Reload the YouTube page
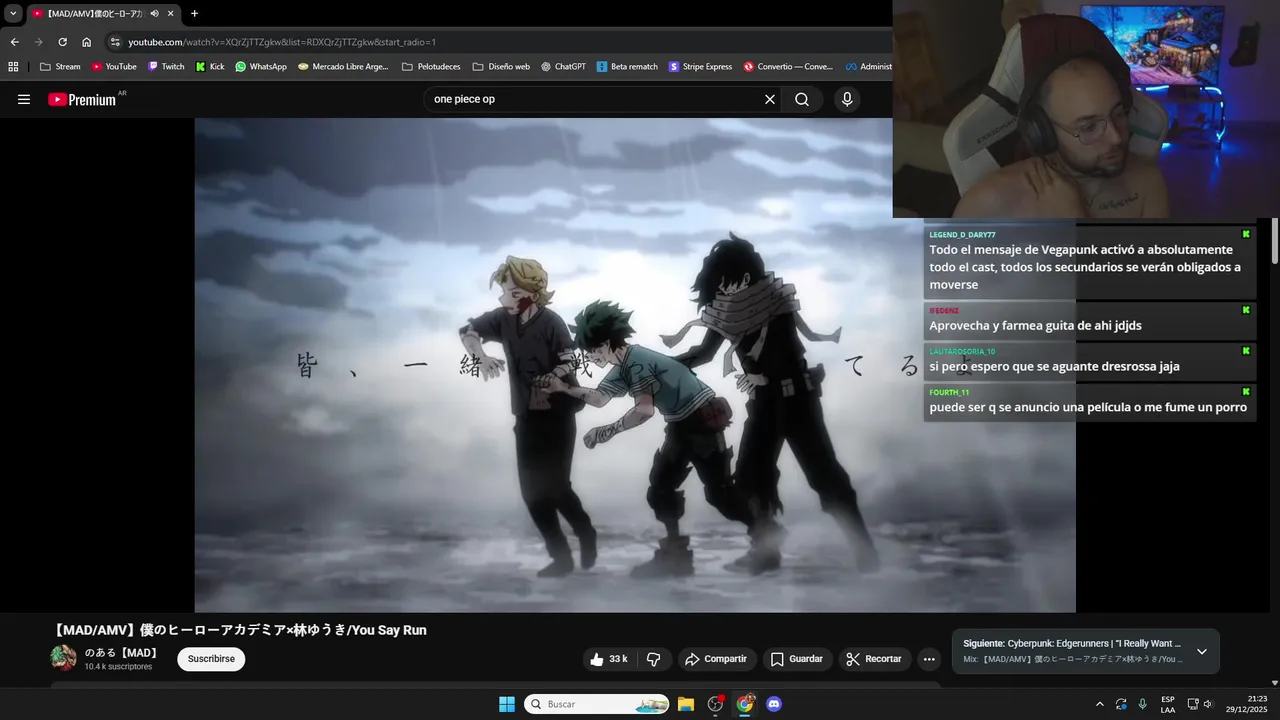This screenshot has width=1280, height=720. [62, 42]
